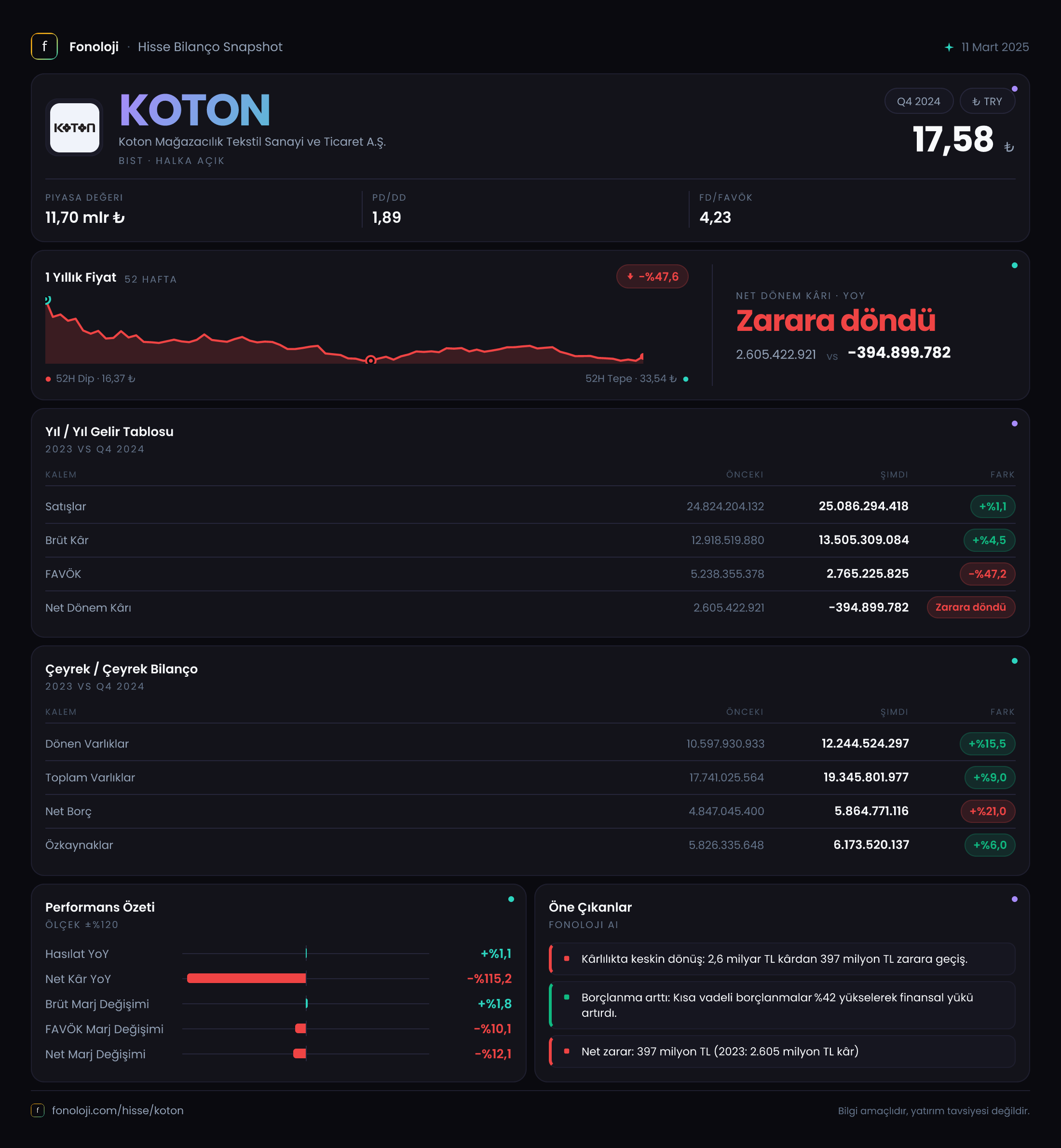Click the Net Borç current value 5.864.771.116
Image resolution: width=1061 pixels, height=1148 pixels.
click(x=871, y=811)
